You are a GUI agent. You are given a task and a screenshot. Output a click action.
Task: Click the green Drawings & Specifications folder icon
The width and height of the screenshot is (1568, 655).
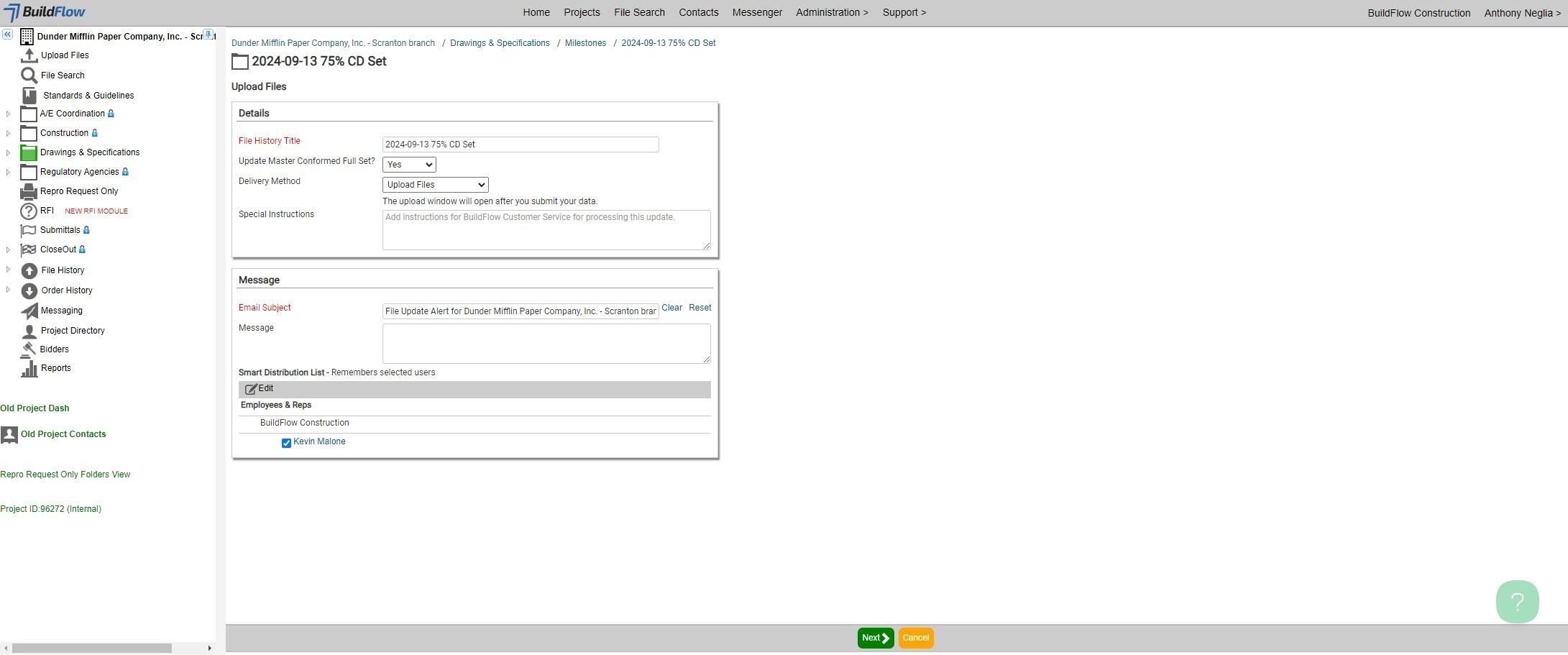[x=29, y=153]
